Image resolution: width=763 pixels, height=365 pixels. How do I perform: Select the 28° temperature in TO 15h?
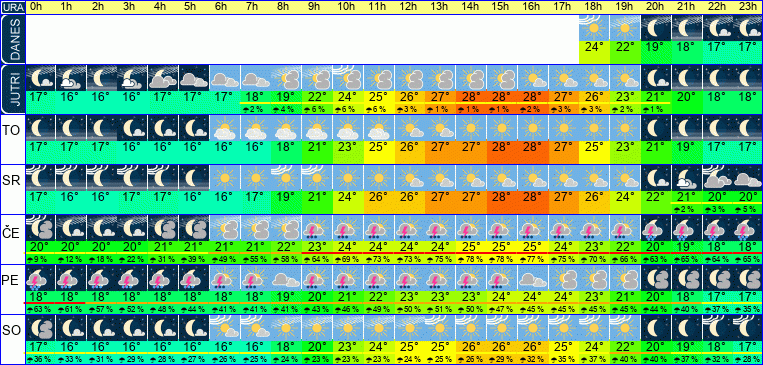[x=502, y=146]
